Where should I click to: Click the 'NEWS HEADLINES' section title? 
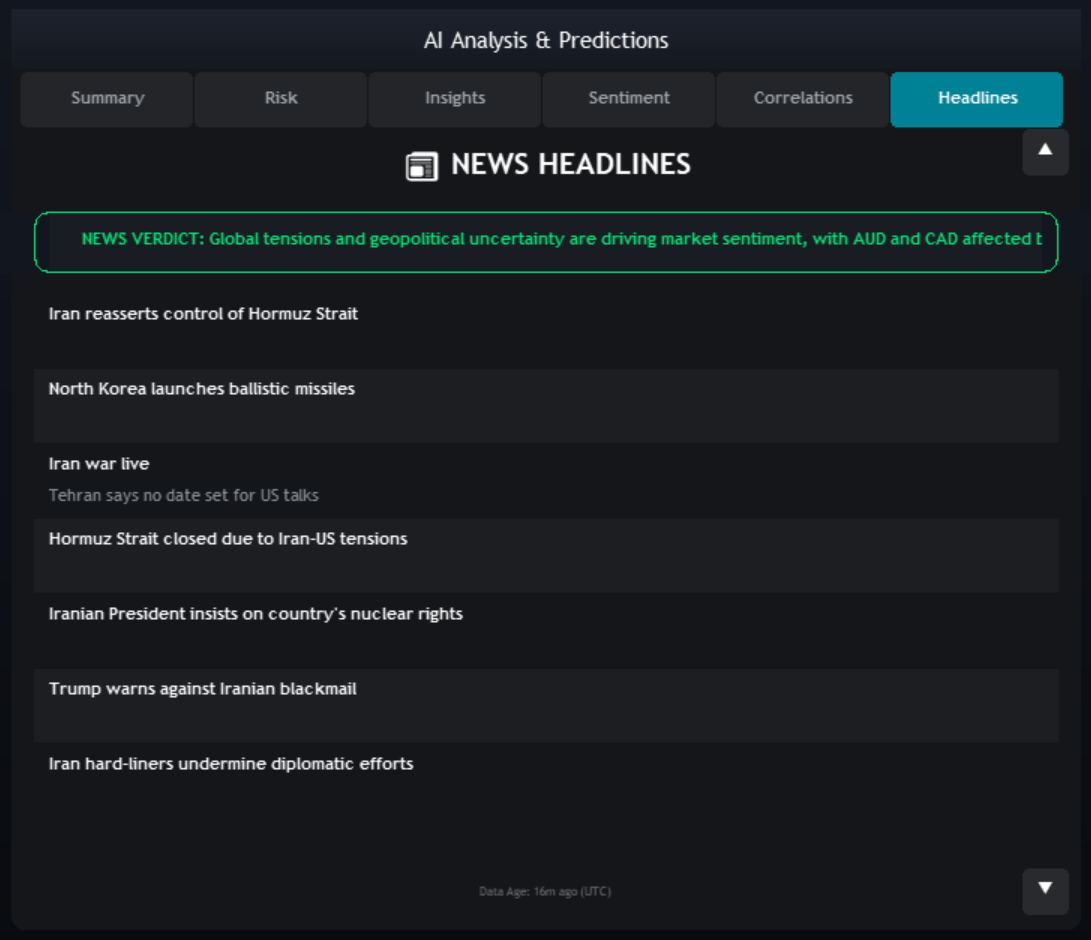pos(571,165)
